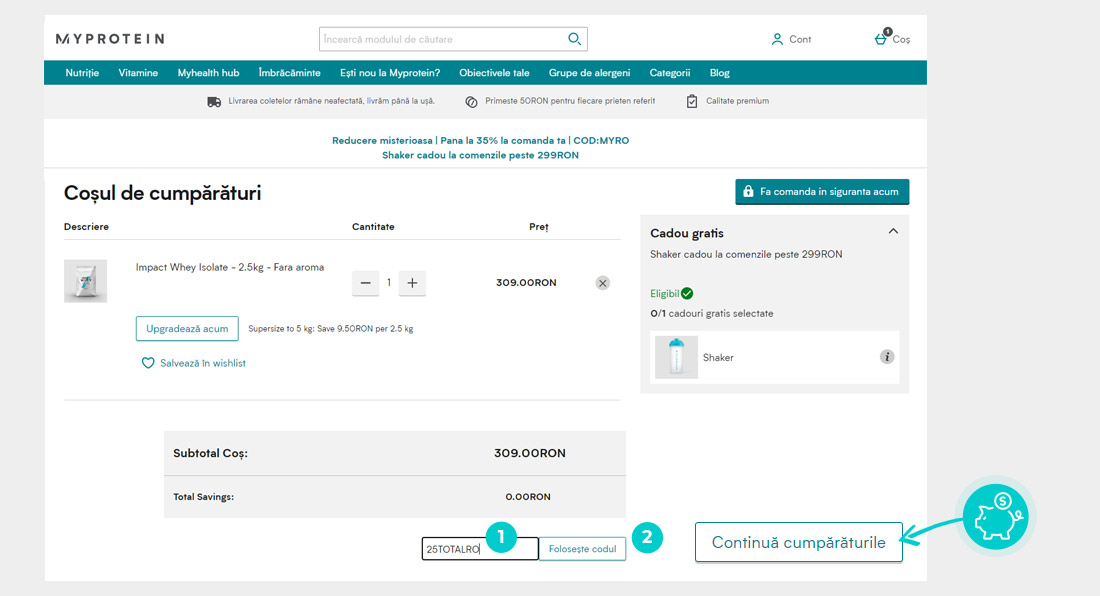Open the Nutriție menu
The height and width of the screenshot is (596, 1100).
pos(82,73)
